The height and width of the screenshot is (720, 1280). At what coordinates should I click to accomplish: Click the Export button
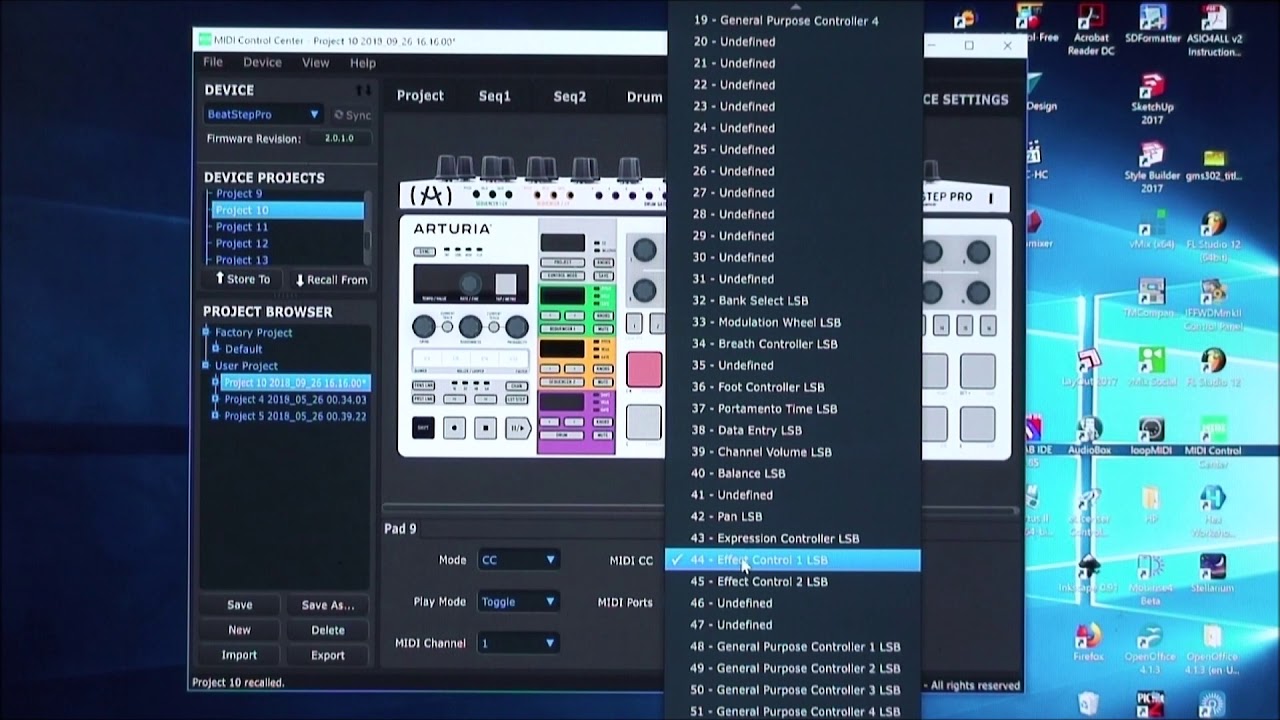[328, 655]
